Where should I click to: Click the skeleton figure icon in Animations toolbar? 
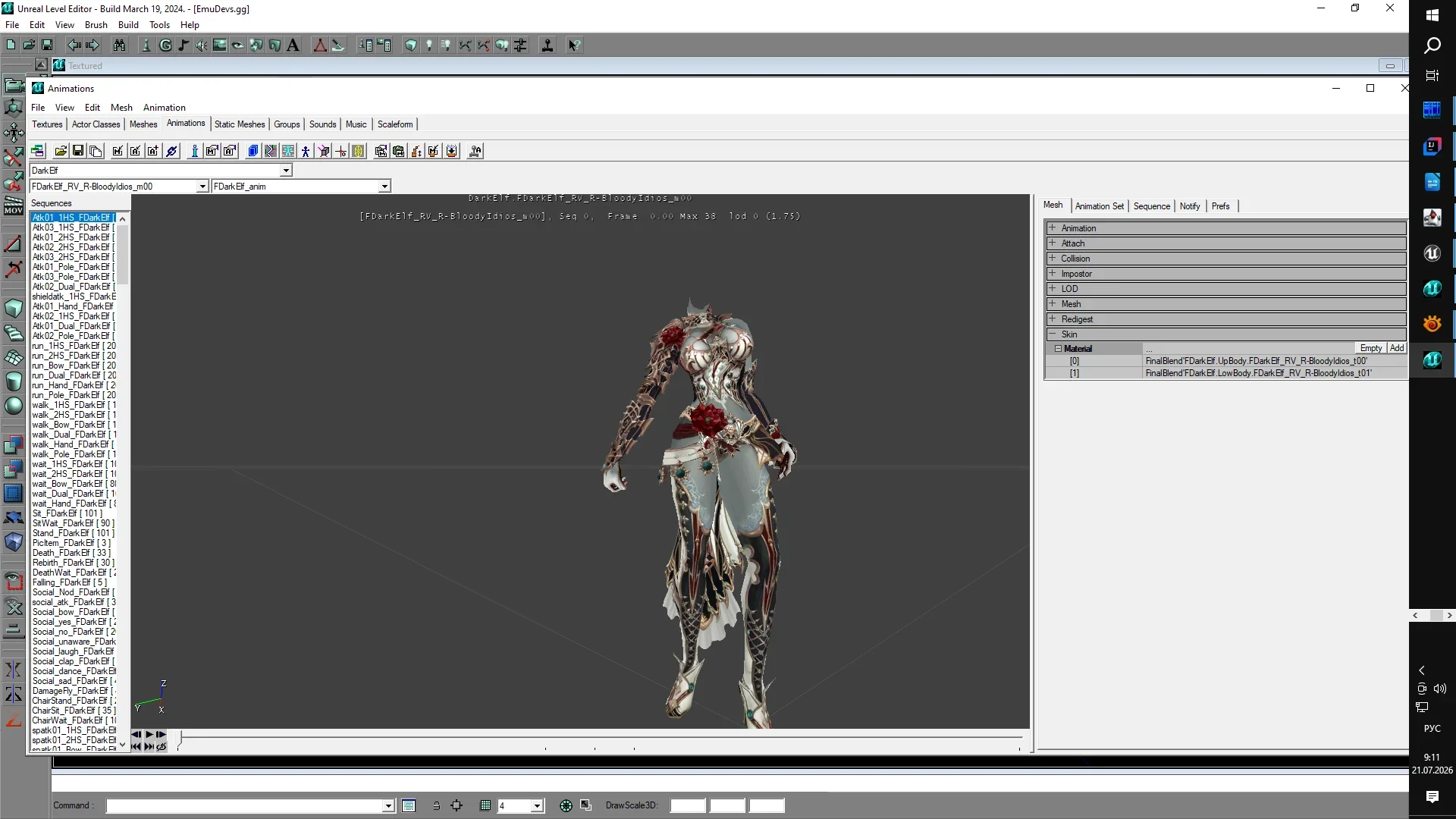[306, 151]
